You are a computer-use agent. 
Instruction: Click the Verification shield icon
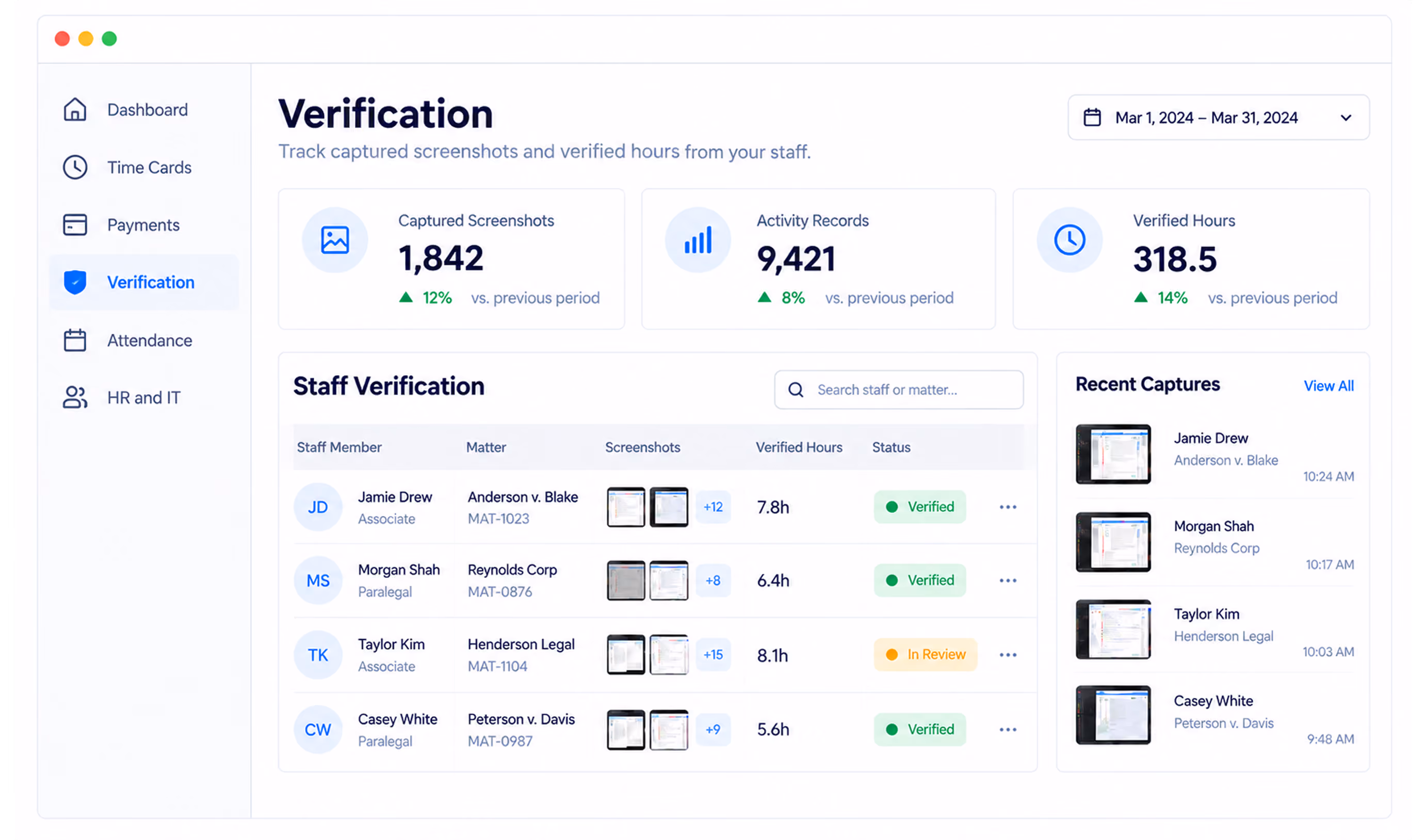75,282
